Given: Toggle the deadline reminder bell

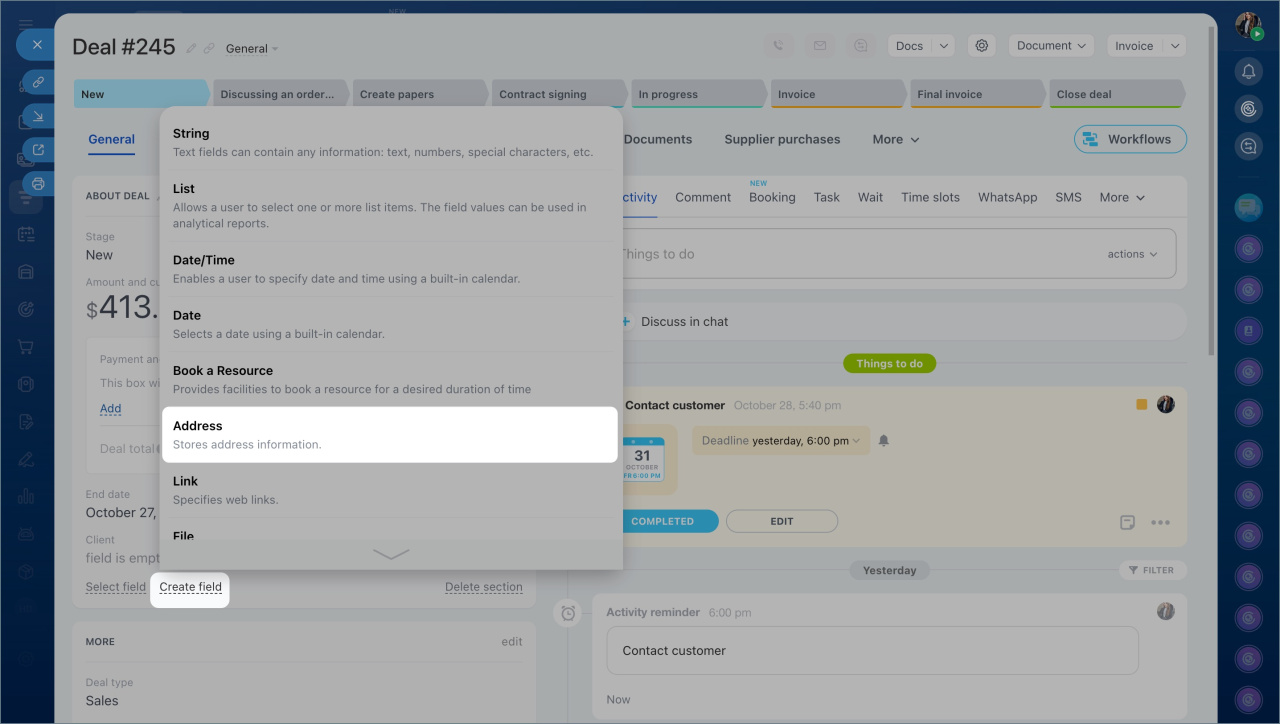Looking at the screenshot, I should (884, 441).
